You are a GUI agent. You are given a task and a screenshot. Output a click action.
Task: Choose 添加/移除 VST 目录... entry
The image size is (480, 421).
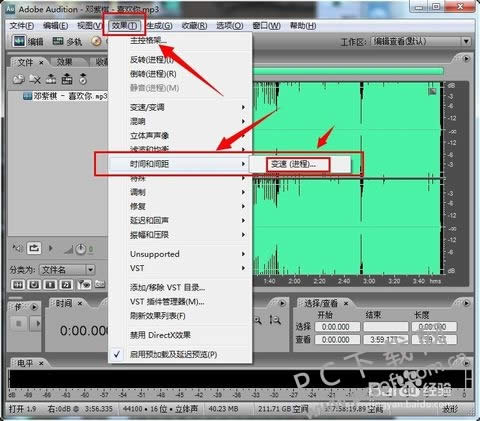180,287
